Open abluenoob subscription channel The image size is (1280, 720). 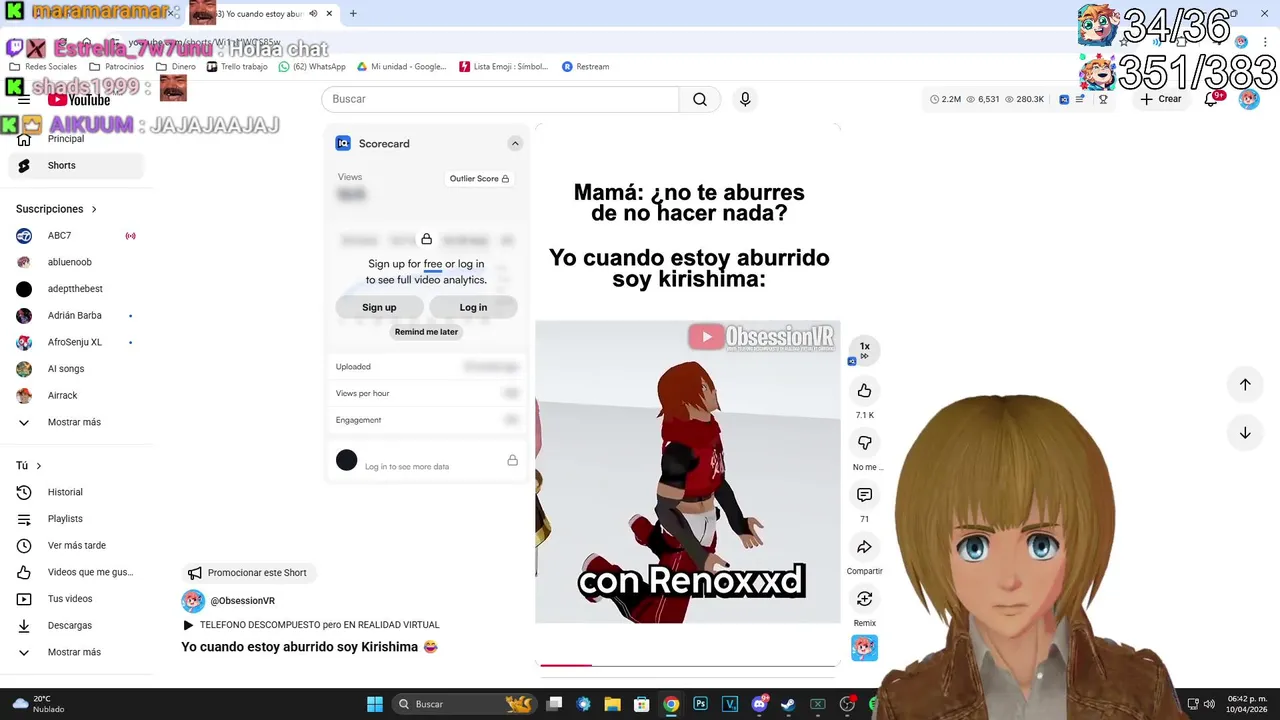click(x=75, y=262)
